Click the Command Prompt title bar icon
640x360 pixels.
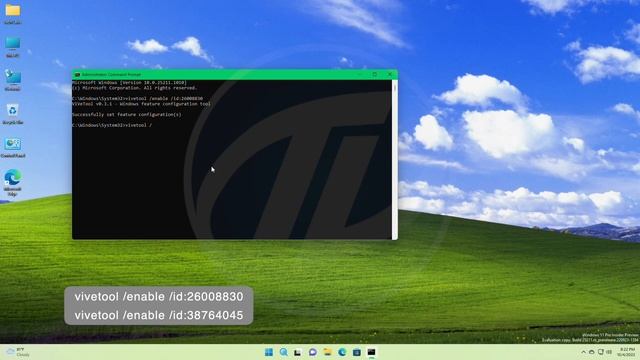coord(77,75)
